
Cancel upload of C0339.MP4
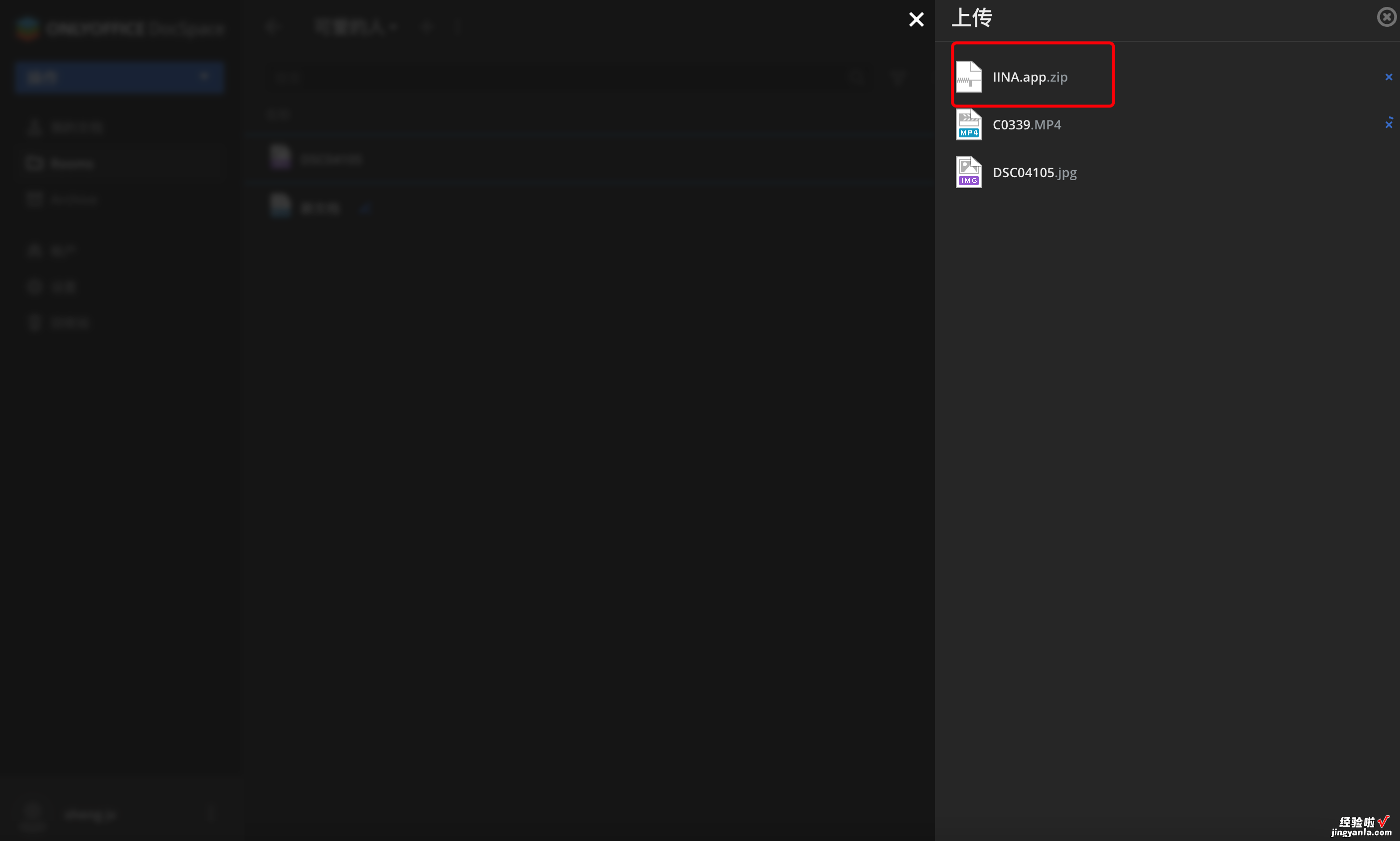(x=1389, y=124)
